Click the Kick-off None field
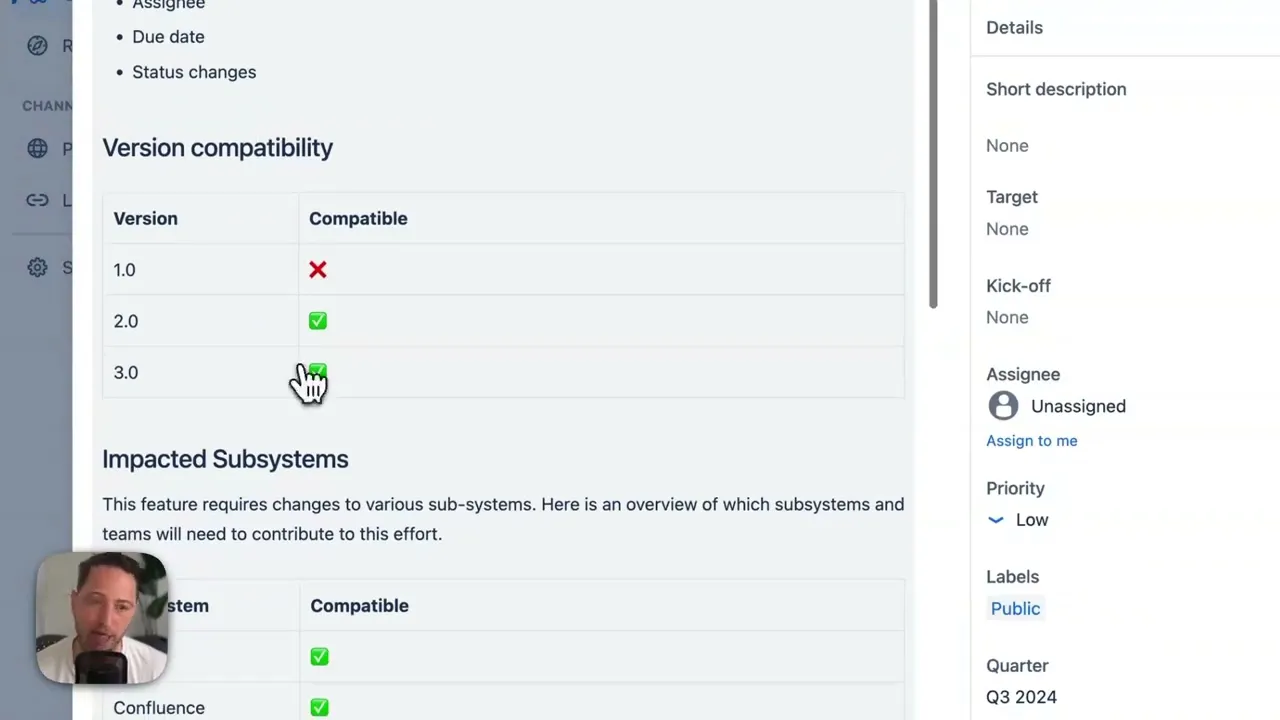The image size is (1280, 720). coord(1007,317)
